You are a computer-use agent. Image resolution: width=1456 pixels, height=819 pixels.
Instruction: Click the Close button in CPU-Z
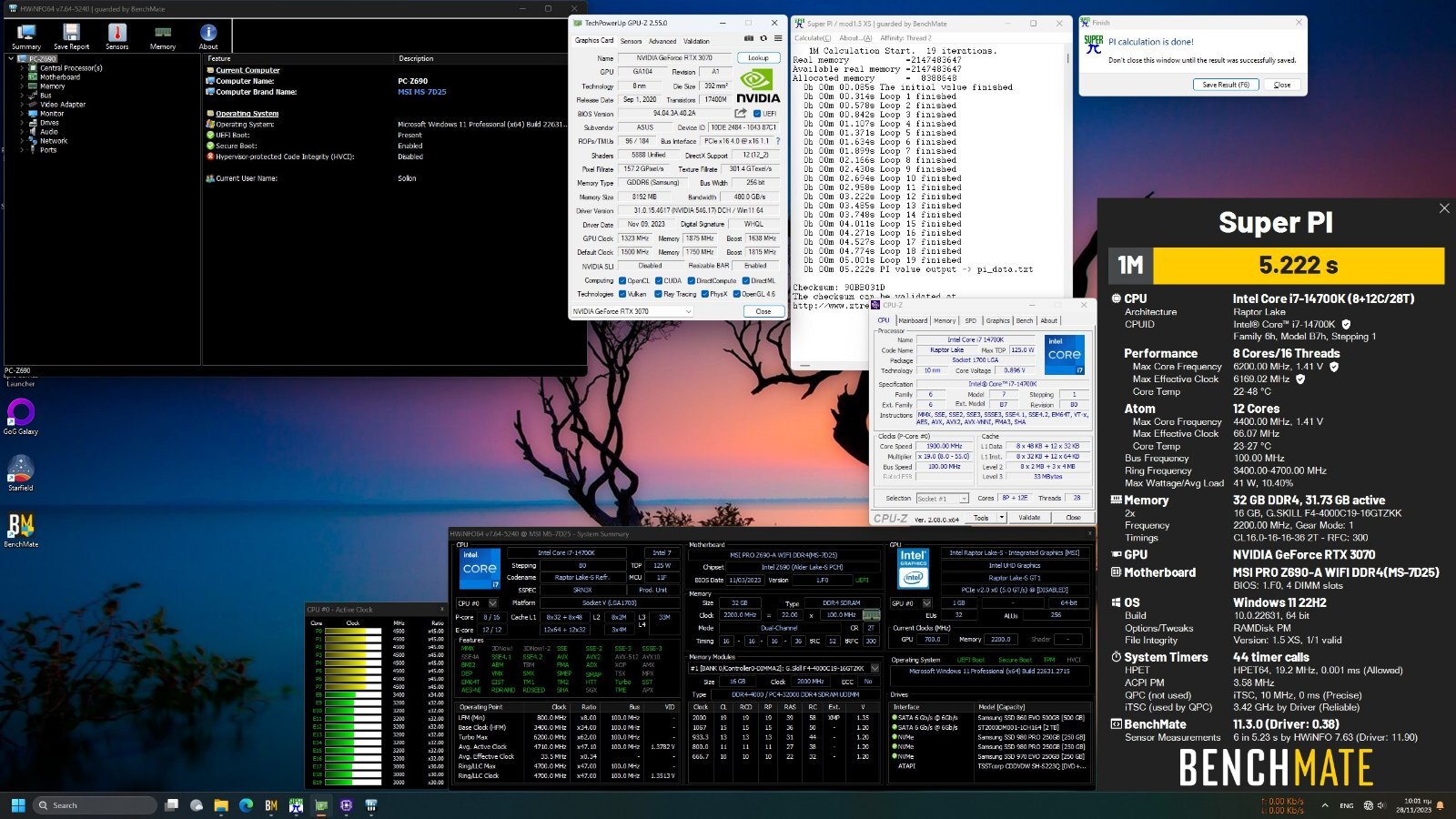(x=1073, y=517)
